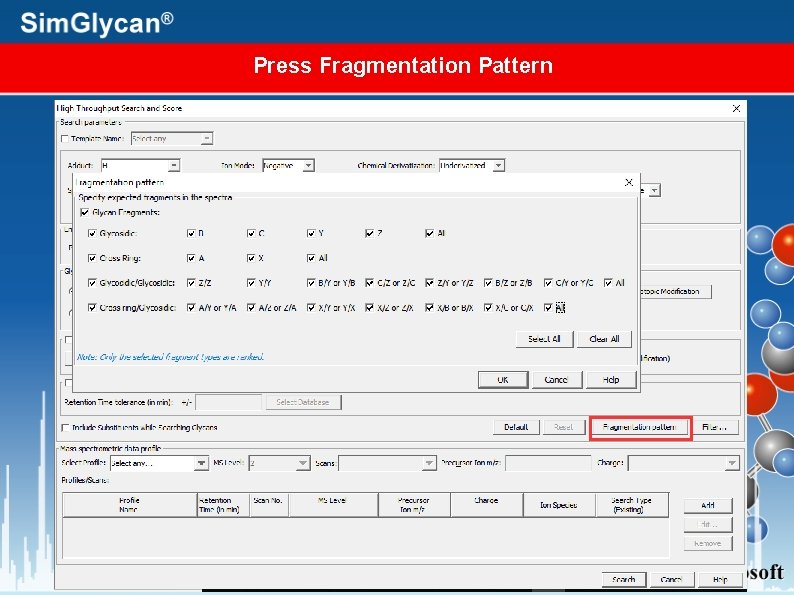Uncheck the Z fragment checkbox
Viewport: 794px width, 595px height.
tap(370, 233)
